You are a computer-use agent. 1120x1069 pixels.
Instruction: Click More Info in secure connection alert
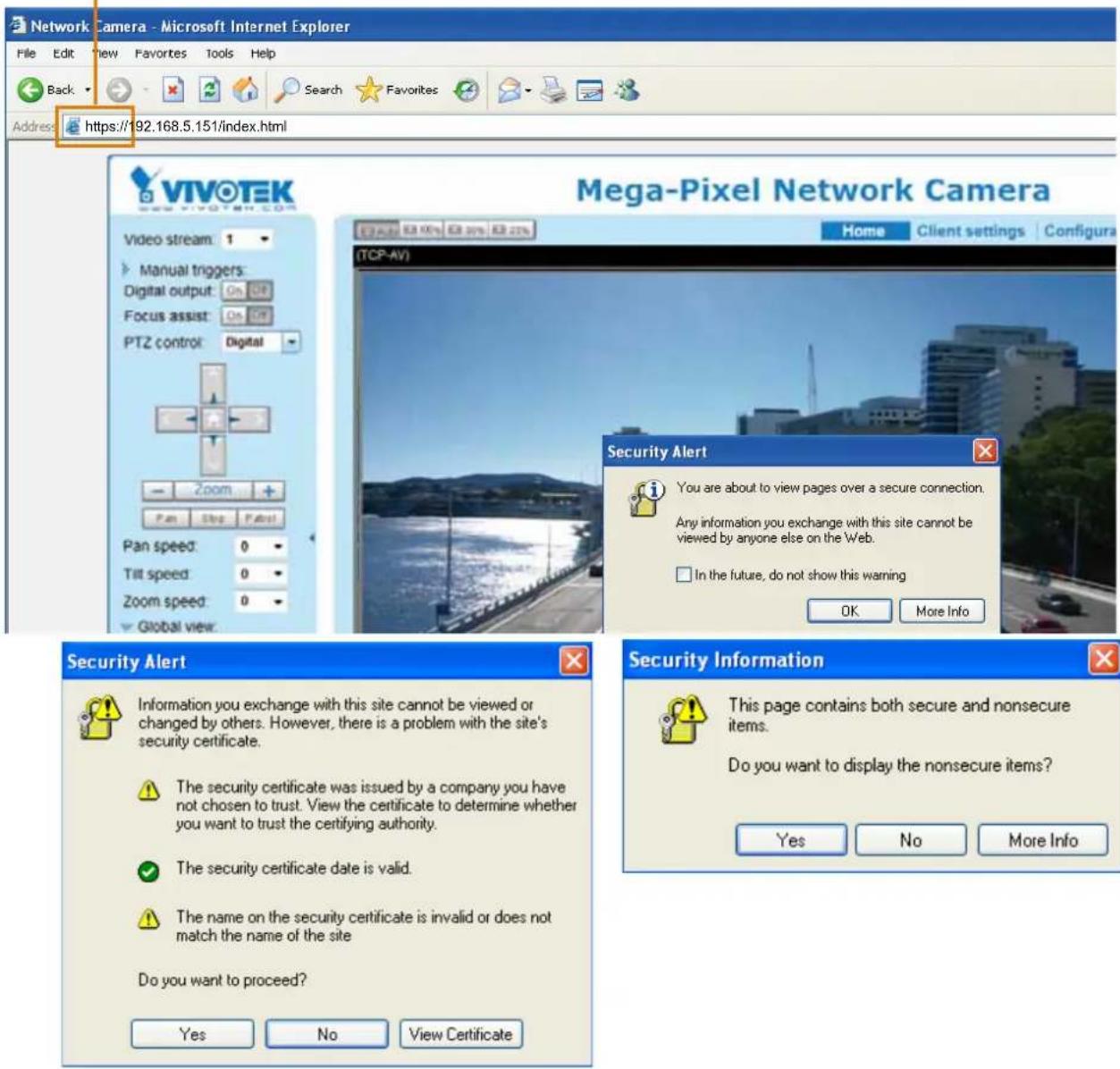942,610
